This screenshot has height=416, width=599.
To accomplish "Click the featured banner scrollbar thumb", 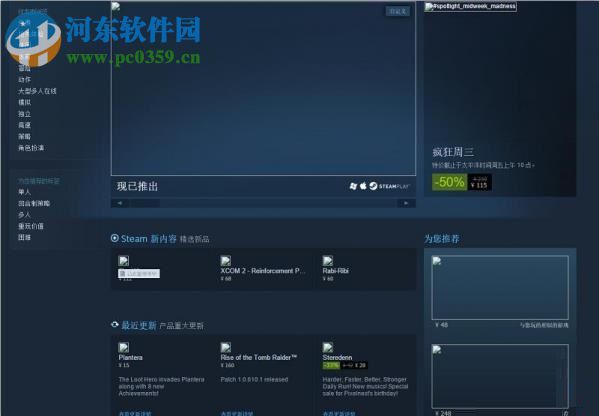I will tap(145, 203).
